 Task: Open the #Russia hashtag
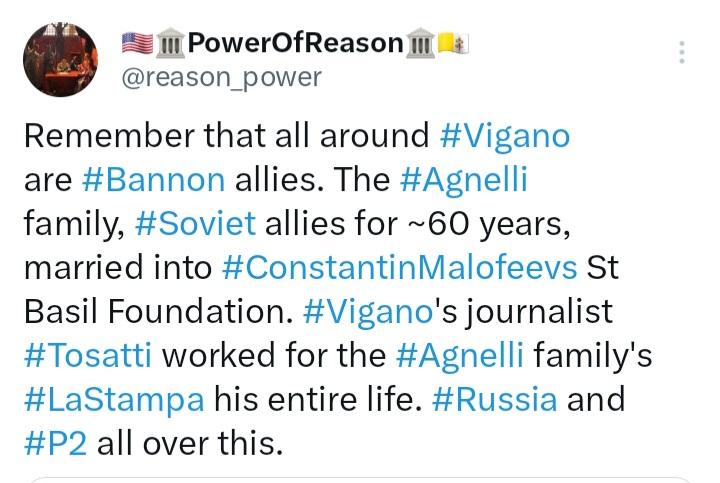(495, 399)
